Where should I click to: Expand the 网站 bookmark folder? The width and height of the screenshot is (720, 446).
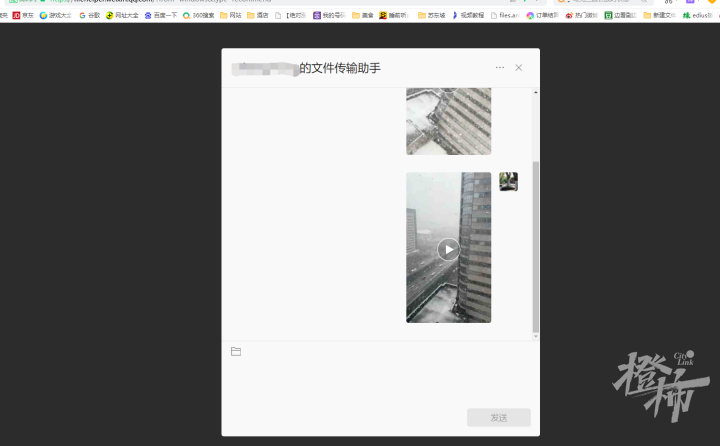pos(231,15)
